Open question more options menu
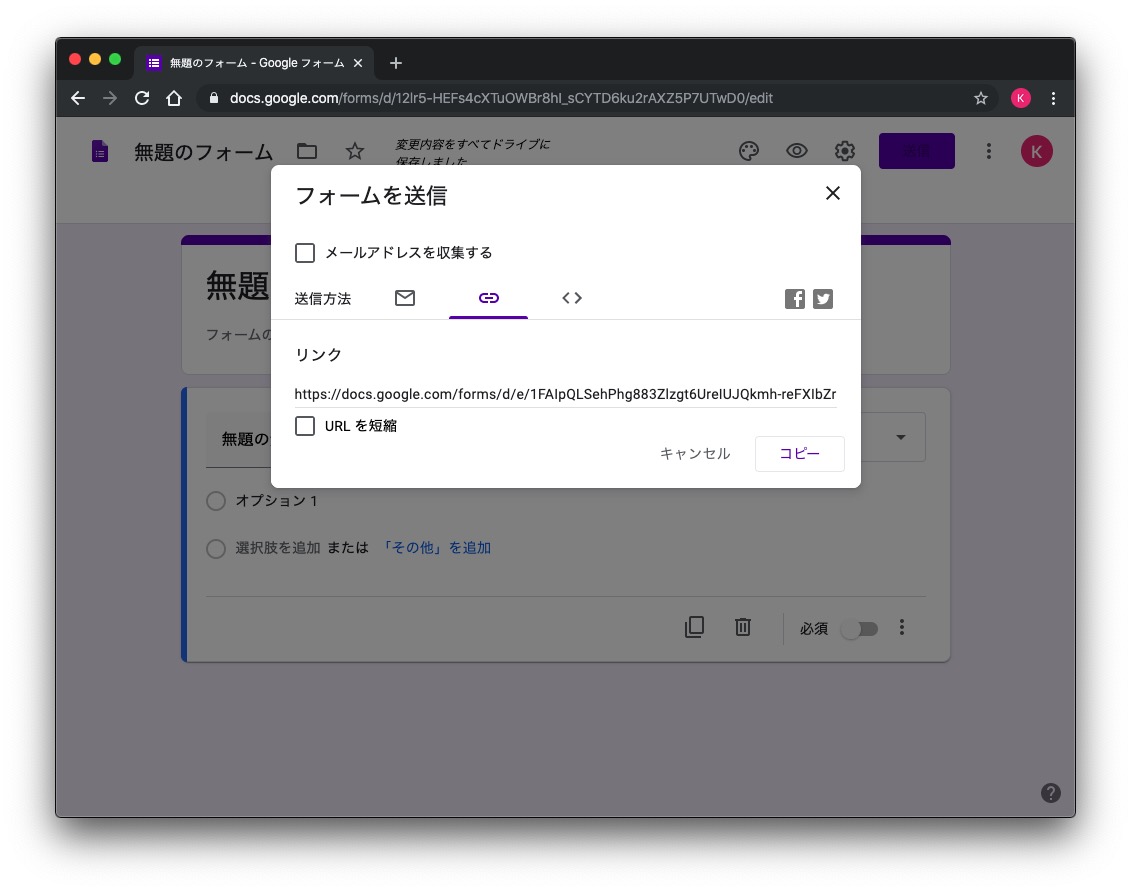 click(902, 627)
